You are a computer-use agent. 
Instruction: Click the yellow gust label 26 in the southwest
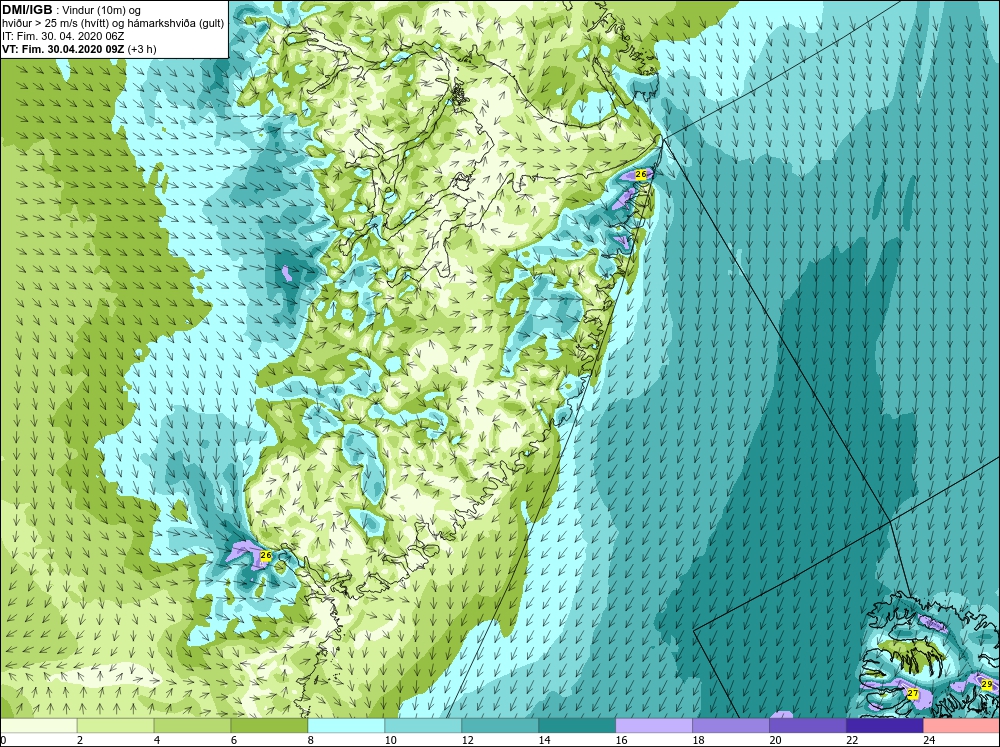click(x=266, y=555)
